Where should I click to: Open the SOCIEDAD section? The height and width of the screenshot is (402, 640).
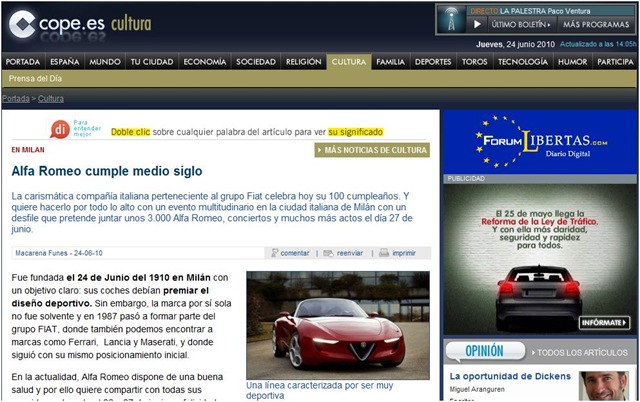(x=256, y=62)
